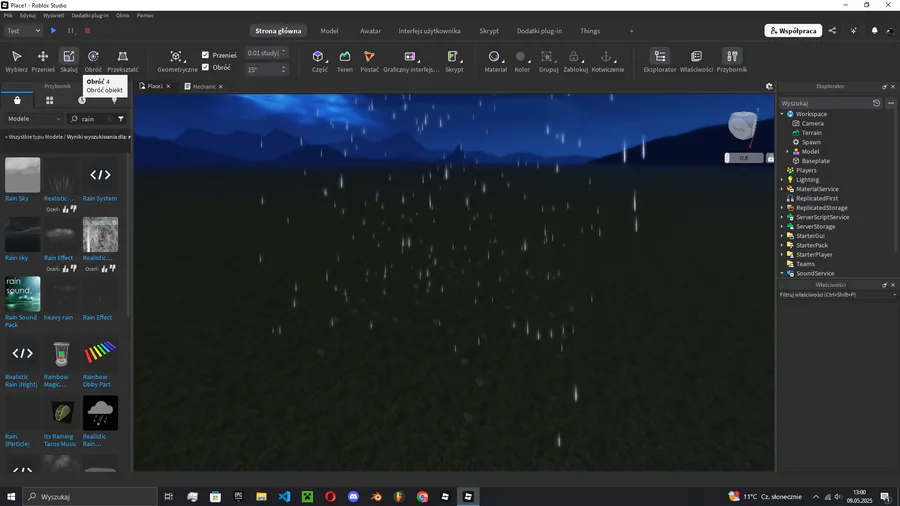Screen dimensions: 900x506
Task: Click the Postać (Character) icon
Action: [x=369, y=60]
